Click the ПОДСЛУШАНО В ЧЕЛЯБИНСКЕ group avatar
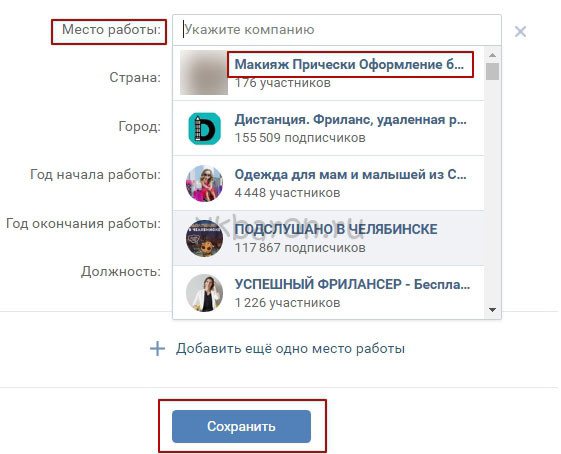Screen dimensions: 561x454 tap(204, 238)
